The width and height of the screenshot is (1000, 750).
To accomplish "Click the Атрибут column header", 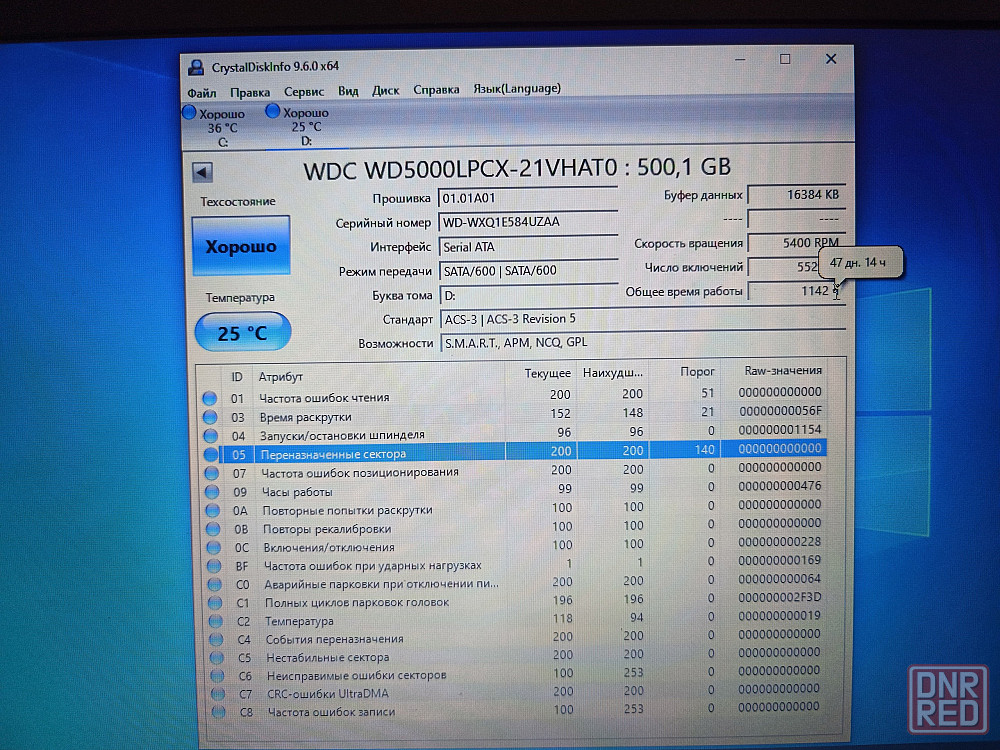I will click(x=281, y=377).
